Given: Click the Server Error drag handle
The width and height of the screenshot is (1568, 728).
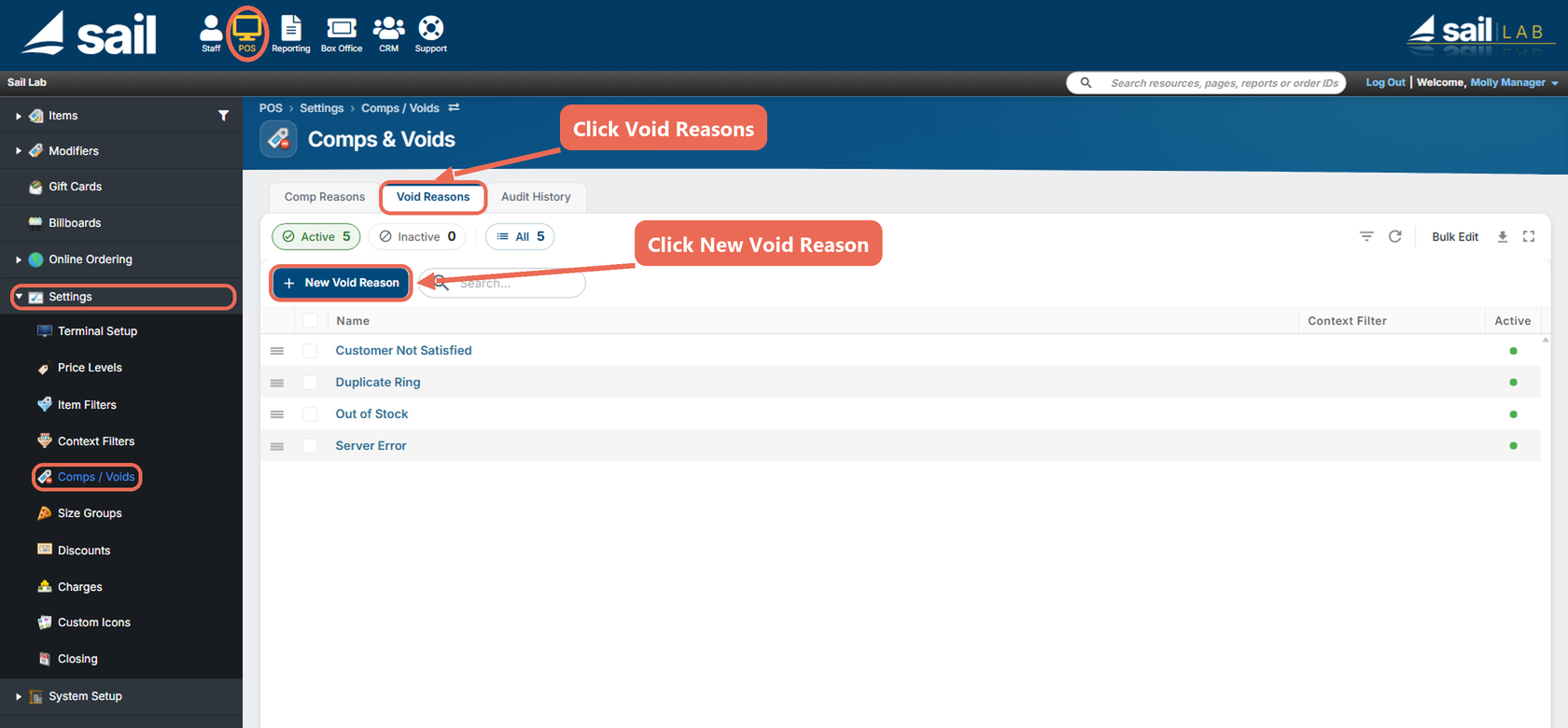Looking at the screenshot, I should click(x=277, y=446).
